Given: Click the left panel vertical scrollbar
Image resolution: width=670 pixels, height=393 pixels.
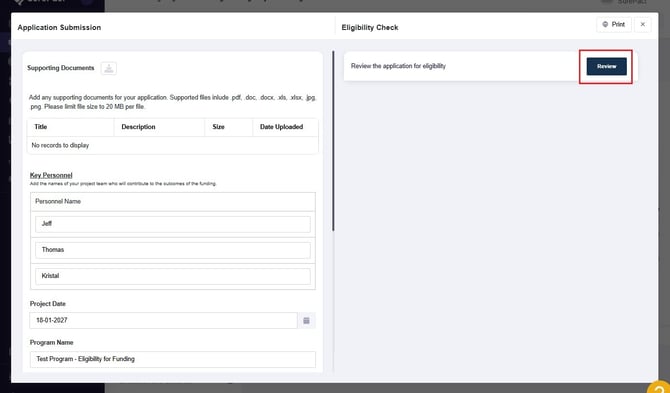Looking at the screenshot, I should [333, 141].
